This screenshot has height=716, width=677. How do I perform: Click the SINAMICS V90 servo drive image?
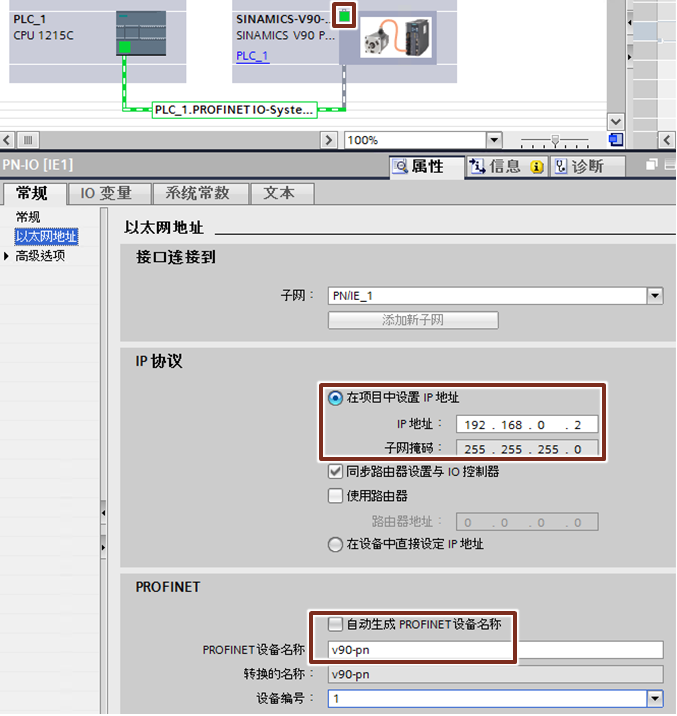pyautogui.click(x=396, y=37)
